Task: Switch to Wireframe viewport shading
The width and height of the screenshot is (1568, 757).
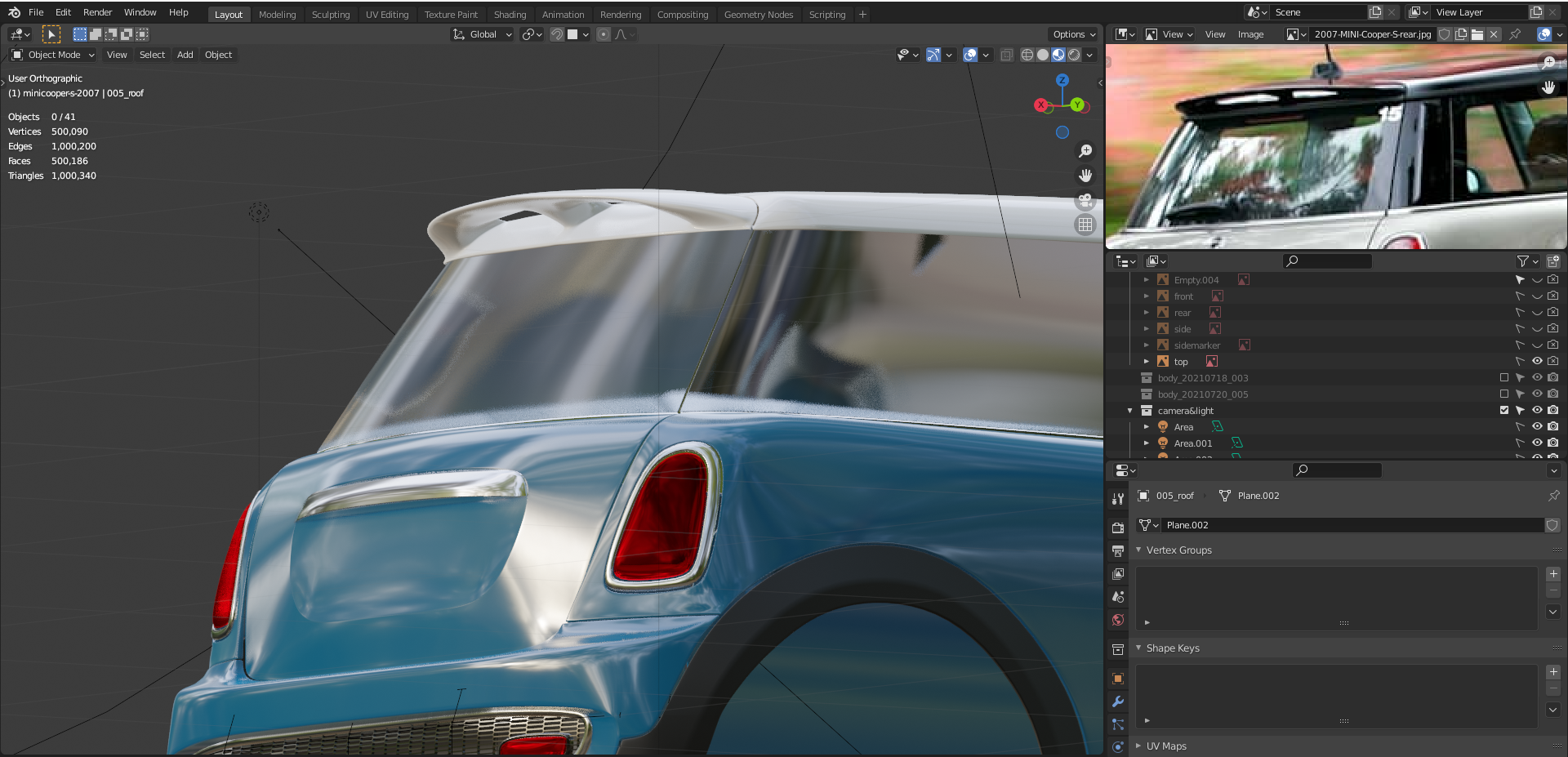Action: tap(1027, 55)
